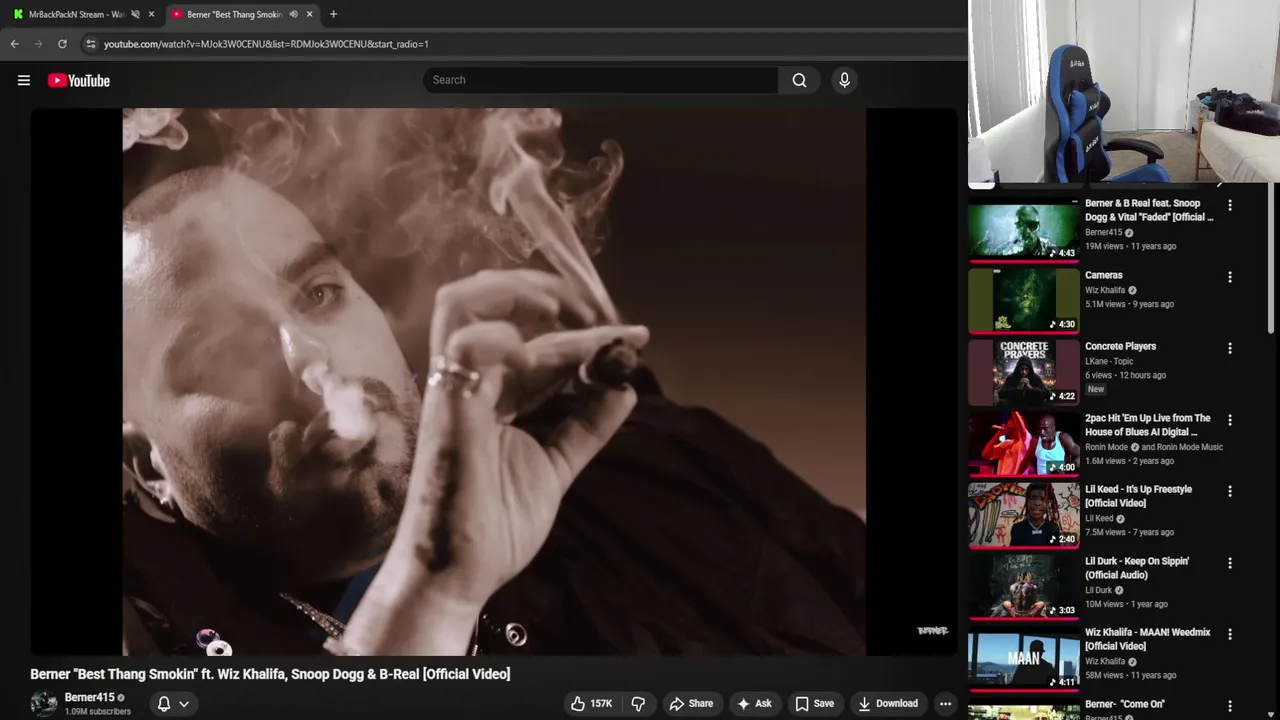Screen dimensions: 1280x720
Task: Open the Concrete Players thumbnail
Action: 1024,373
